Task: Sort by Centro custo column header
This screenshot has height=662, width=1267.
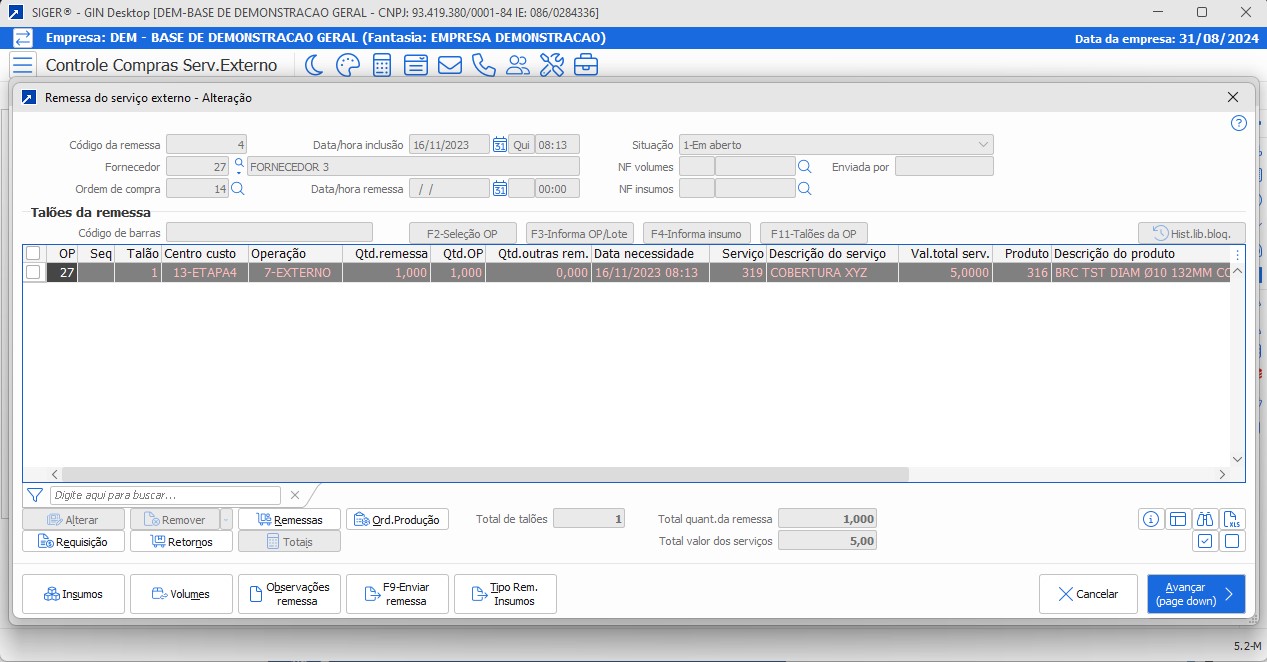Action: (x=204, y=254)
